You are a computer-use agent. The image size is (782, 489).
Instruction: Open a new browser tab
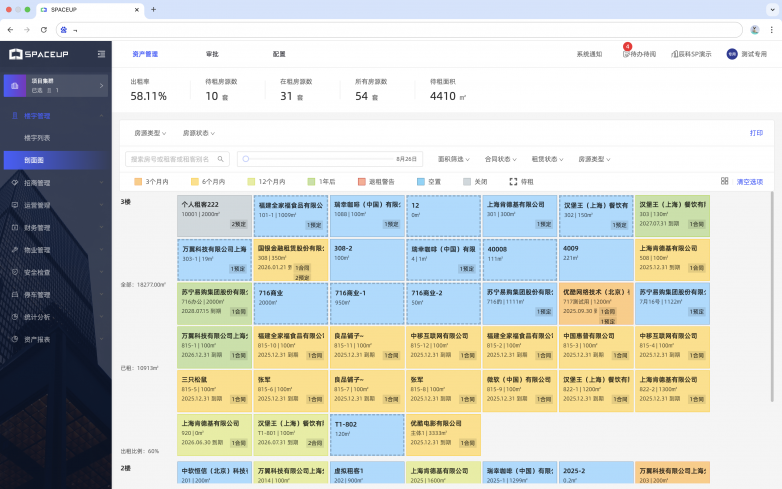pyautogui.click(x=153, y=9)
